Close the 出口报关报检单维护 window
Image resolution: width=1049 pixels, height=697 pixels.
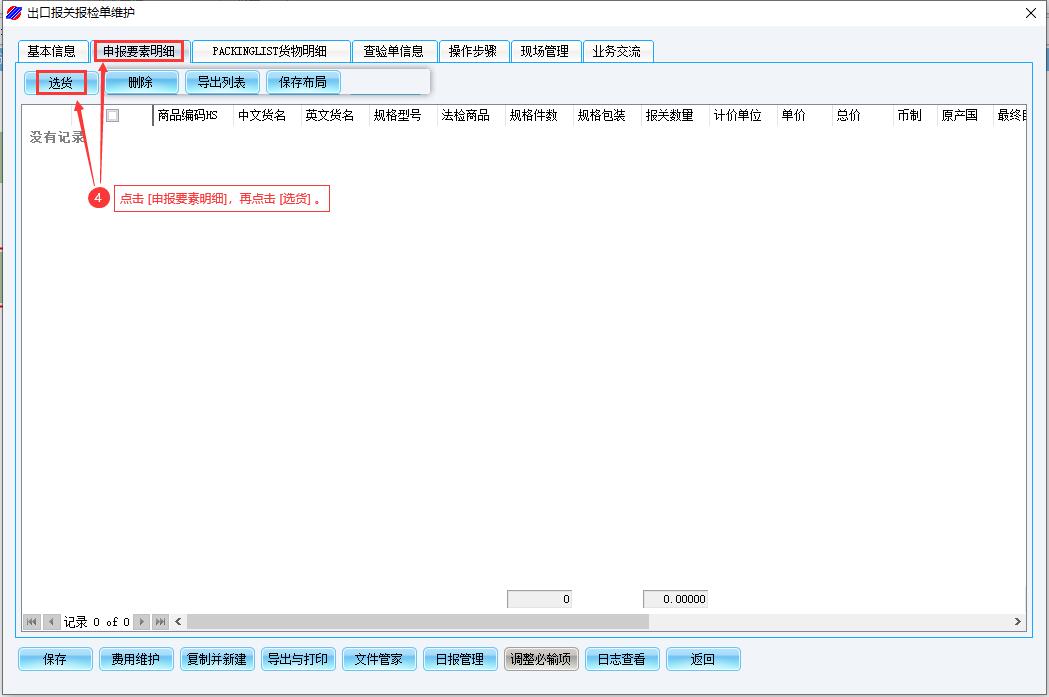tap(1031, 12)
